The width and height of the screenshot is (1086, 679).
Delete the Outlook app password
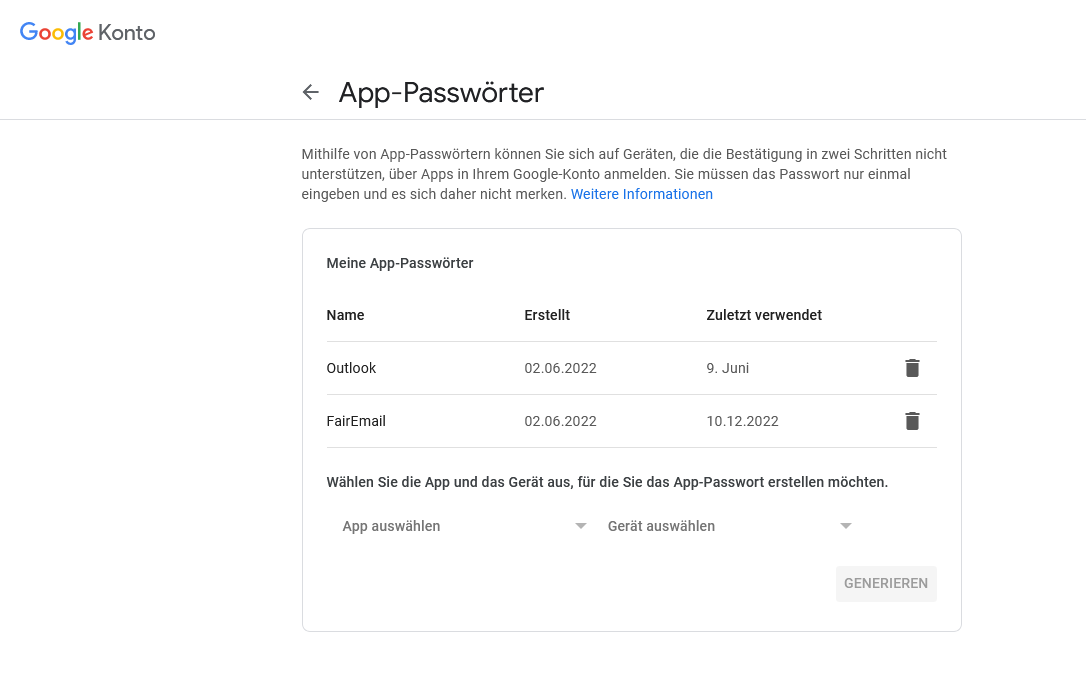(x=912, y=368)
